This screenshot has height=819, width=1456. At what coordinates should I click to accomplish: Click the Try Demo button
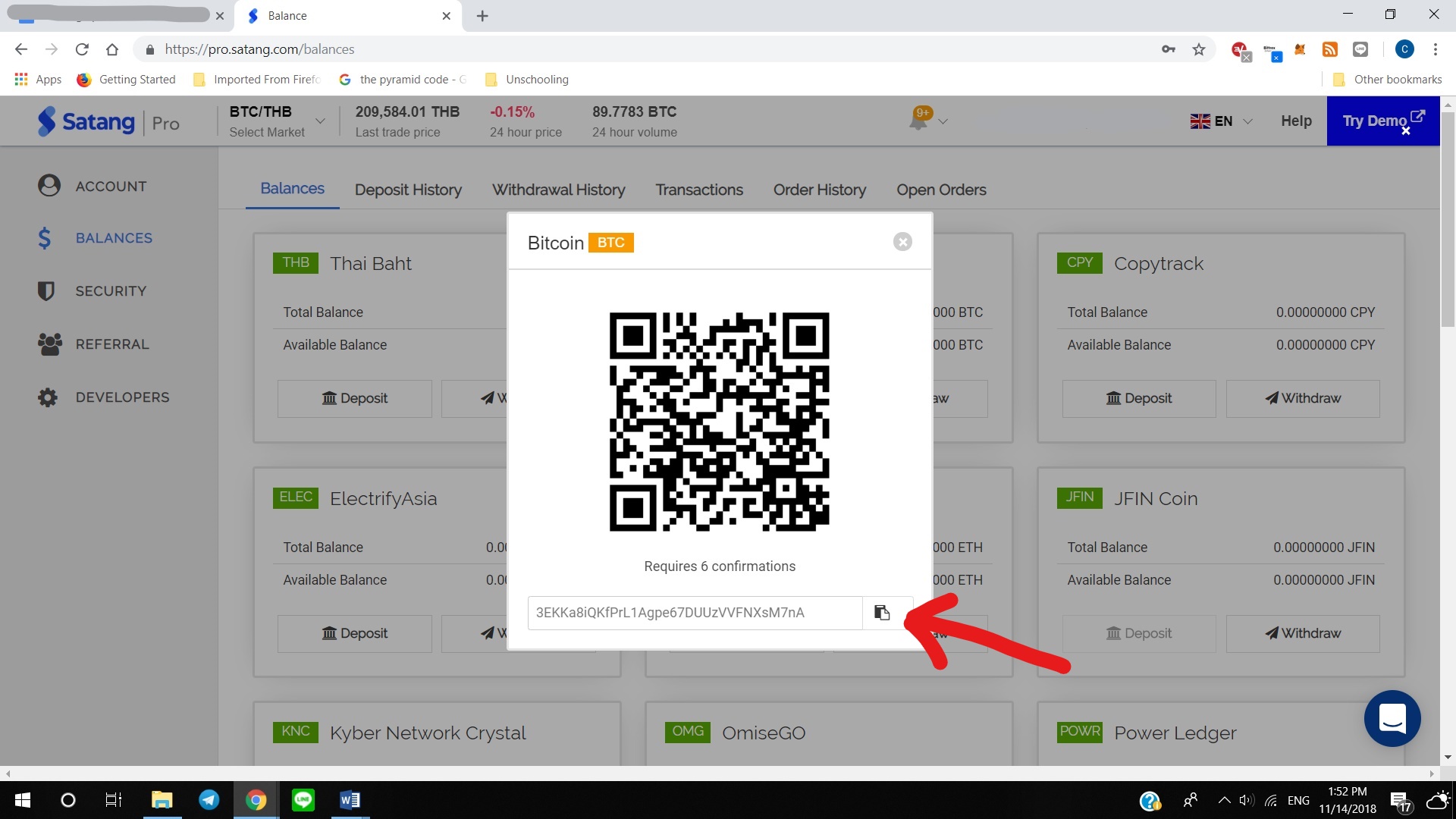click(x=1375, y=120)
